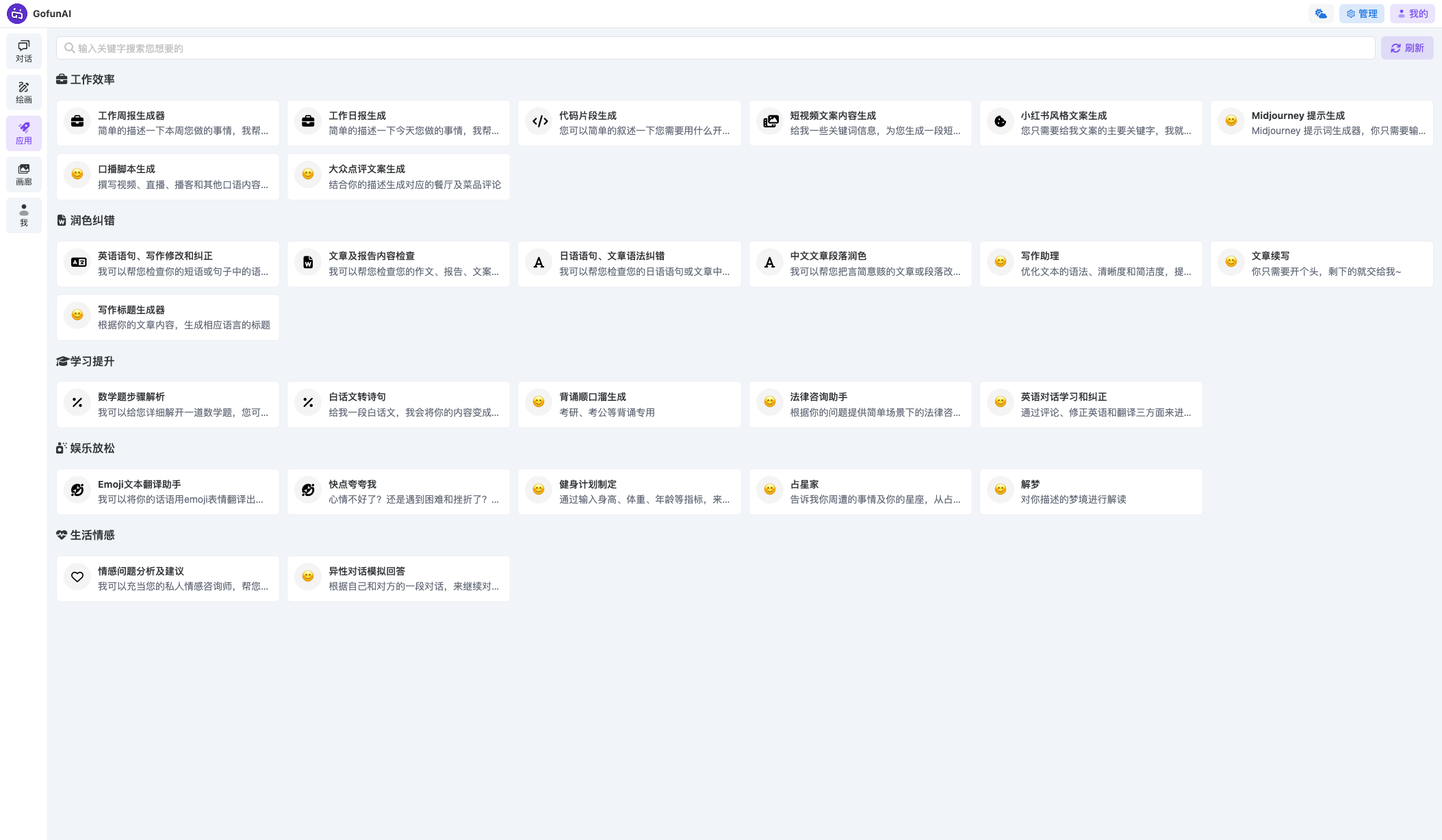Click the 我的 button in the header
Image resolution: width=1442 pixels, height=840 pixels.
click(1412, 14)
